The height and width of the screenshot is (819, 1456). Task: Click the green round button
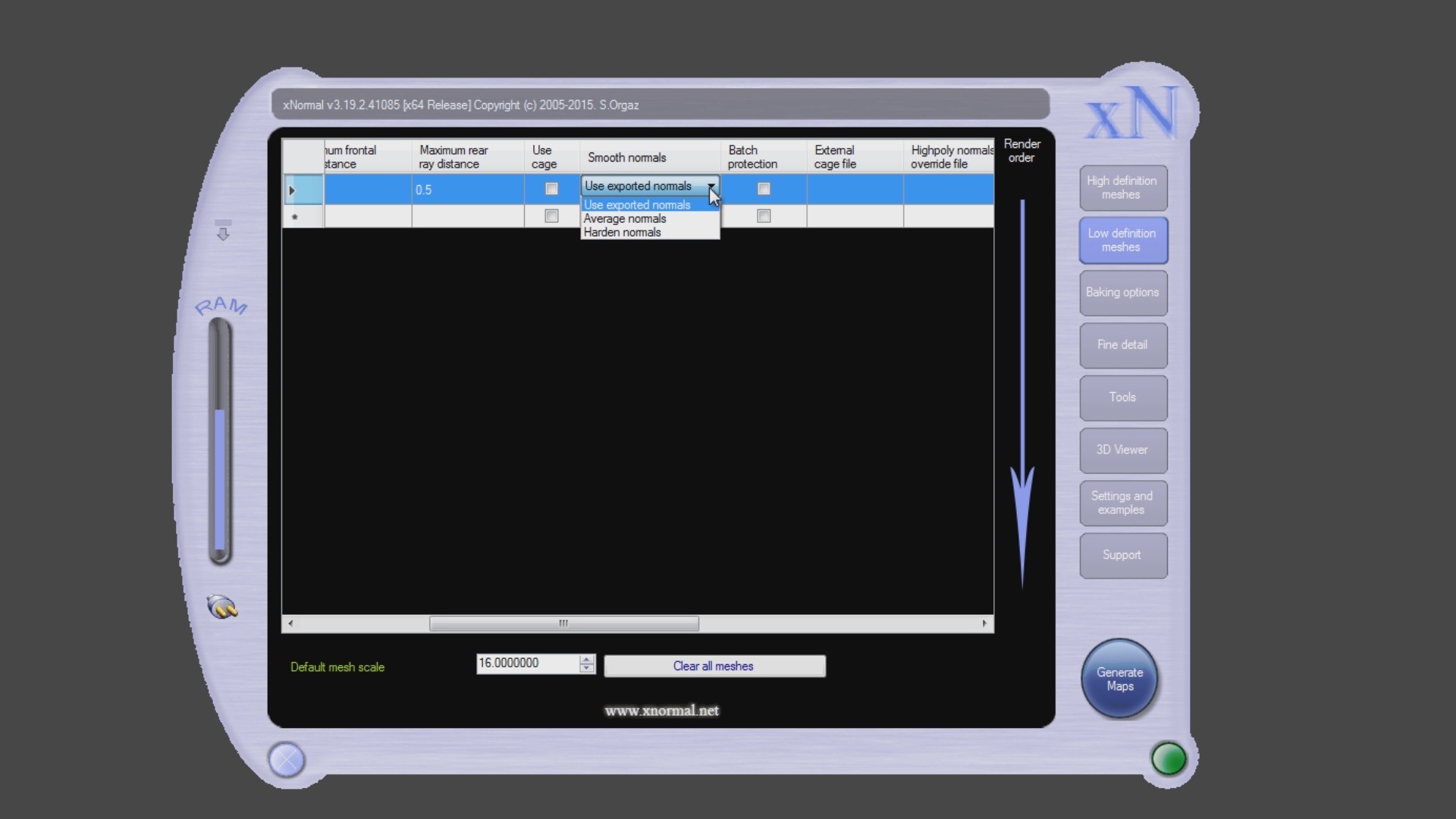1169,758
